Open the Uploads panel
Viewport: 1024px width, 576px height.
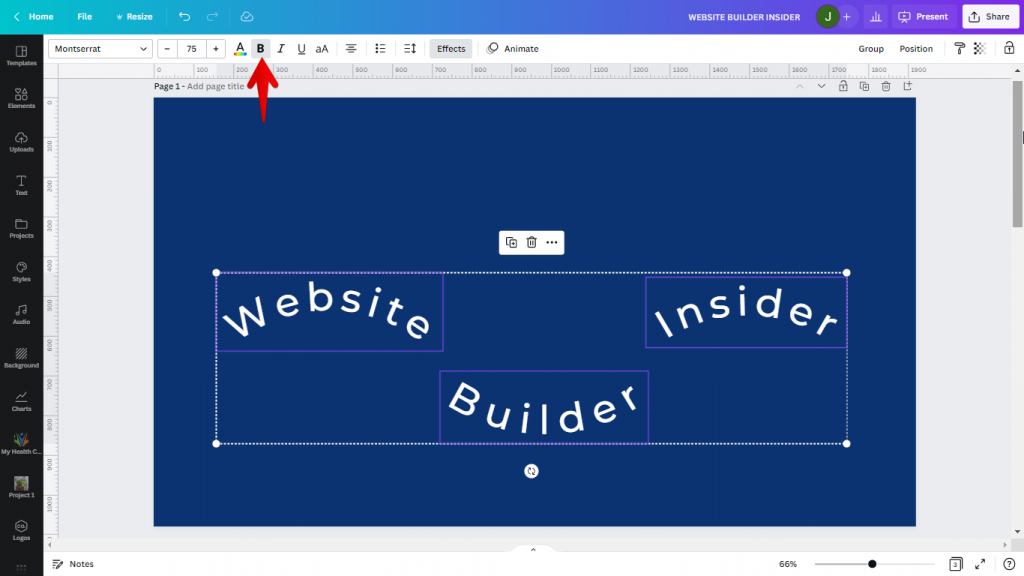click(21, 141)
